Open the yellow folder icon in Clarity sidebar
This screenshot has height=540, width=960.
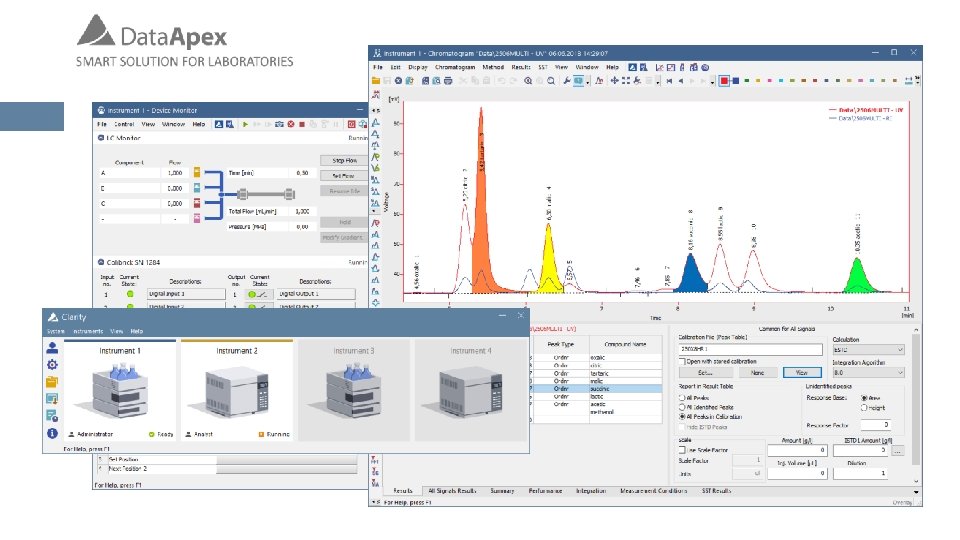pyautogui.click(x=52, y=382)
